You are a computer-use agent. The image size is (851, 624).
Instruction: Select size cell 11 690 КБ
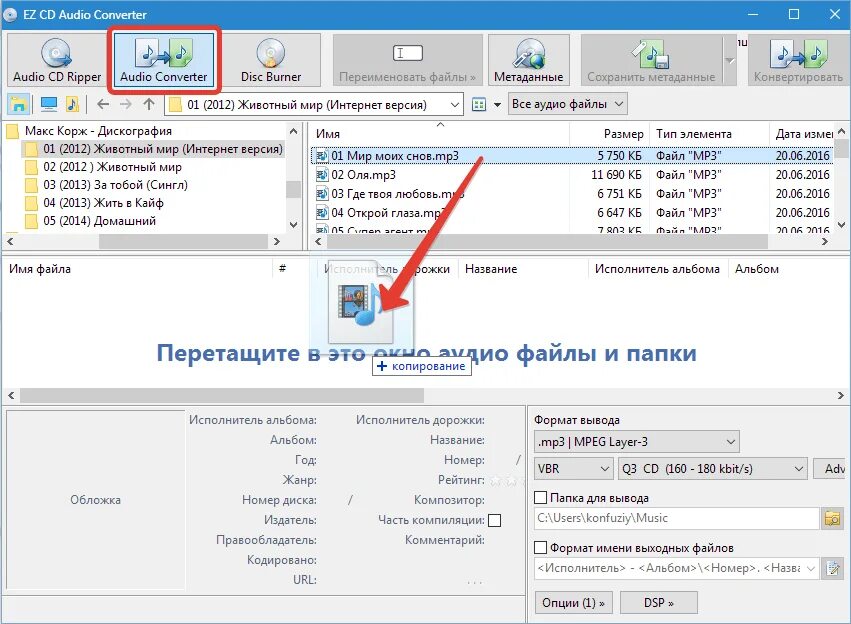(616, 175)
